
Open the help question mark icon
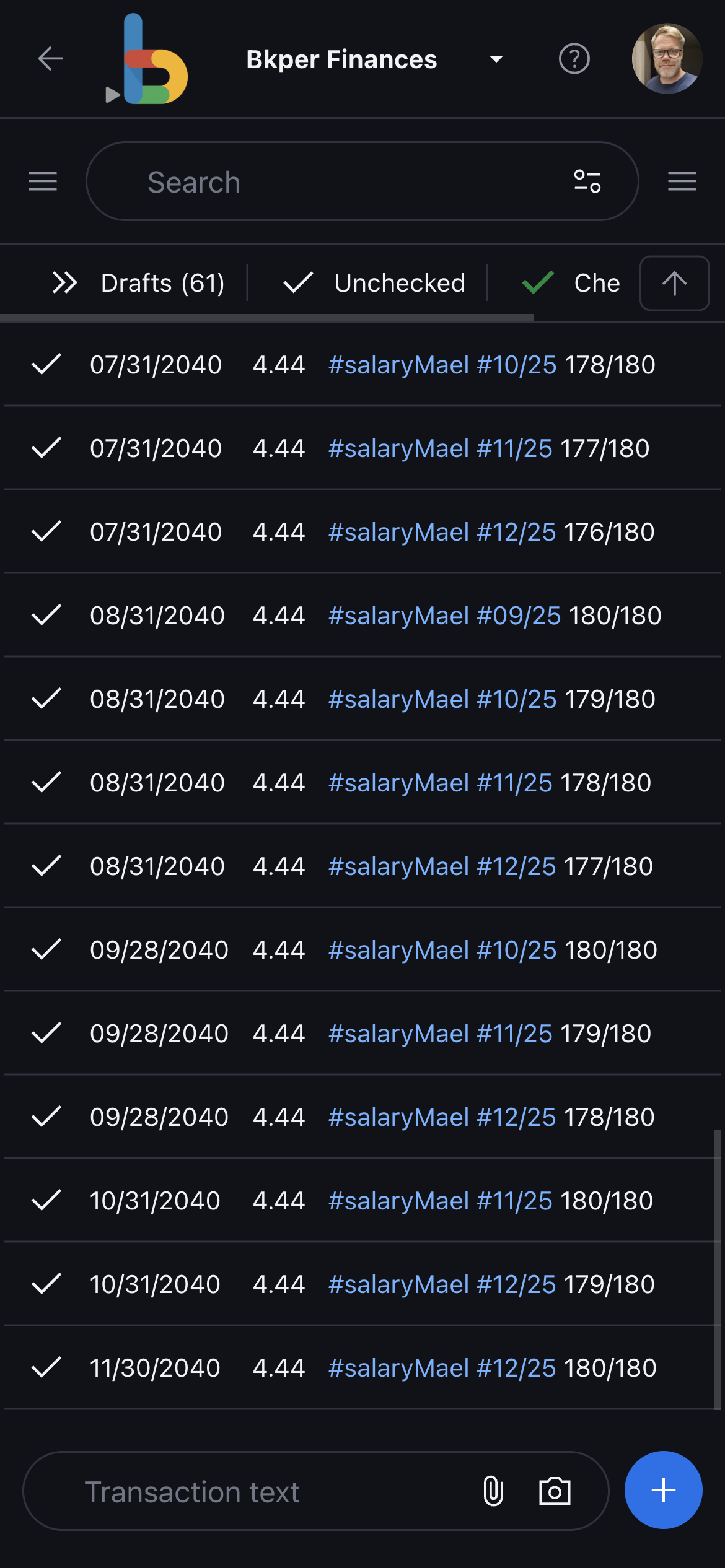[574, 59]
